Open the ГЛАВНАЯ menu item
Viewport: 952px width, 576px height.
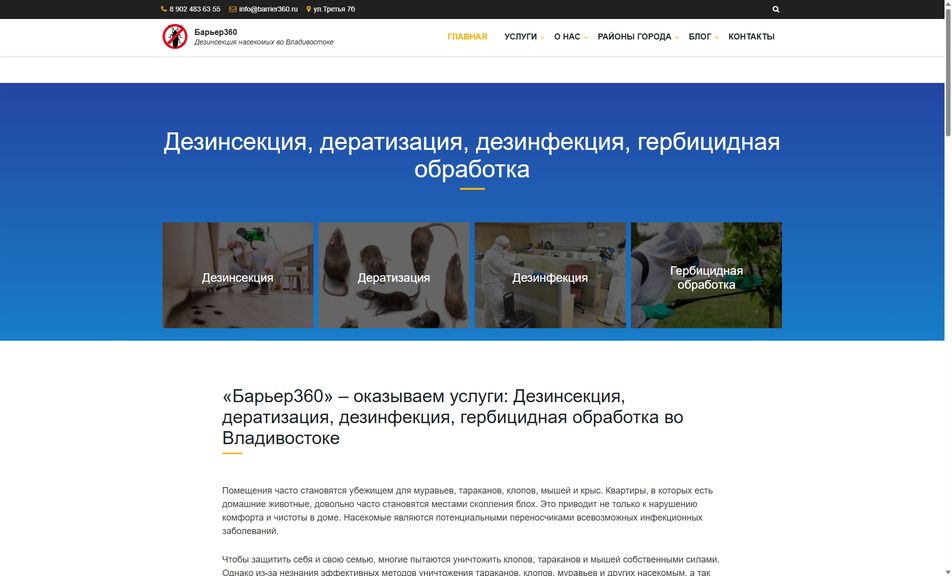(x=467, y=36)
